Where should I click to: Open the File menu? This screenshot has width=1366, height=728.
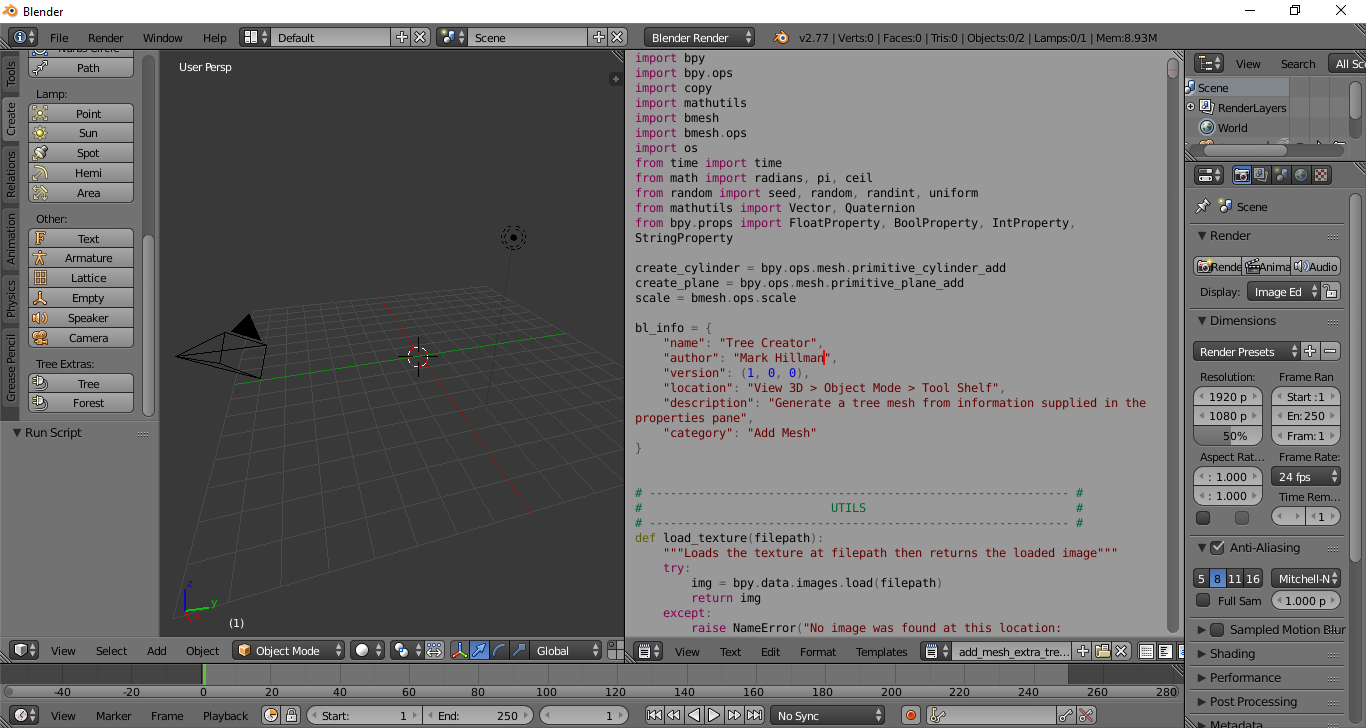tap(59, 37)
